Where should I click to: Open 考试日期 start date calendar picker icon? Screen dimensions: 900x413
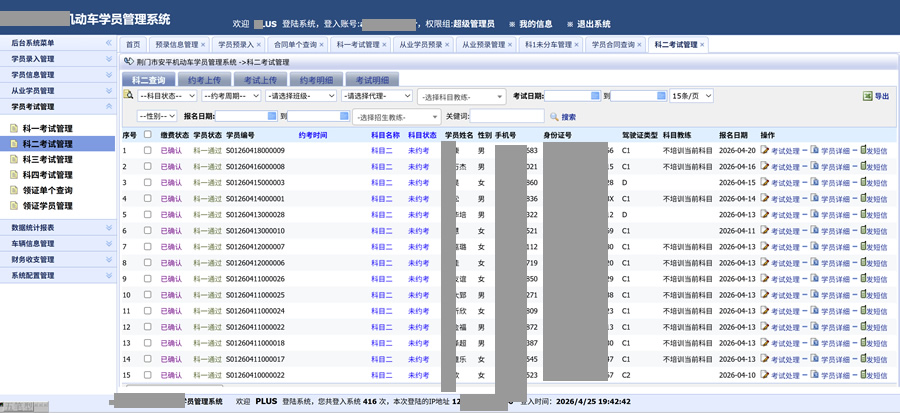(597, 96)
